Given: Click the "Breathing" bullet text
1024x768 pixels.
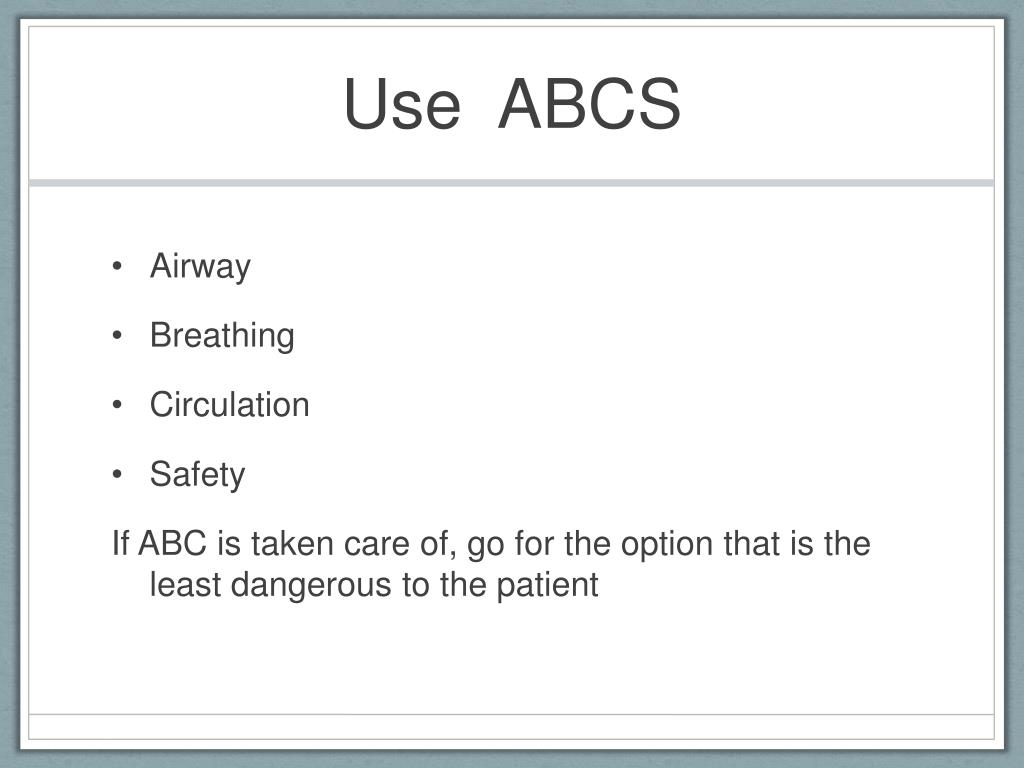Looking at the screenshot, I should tap(222, 336).
